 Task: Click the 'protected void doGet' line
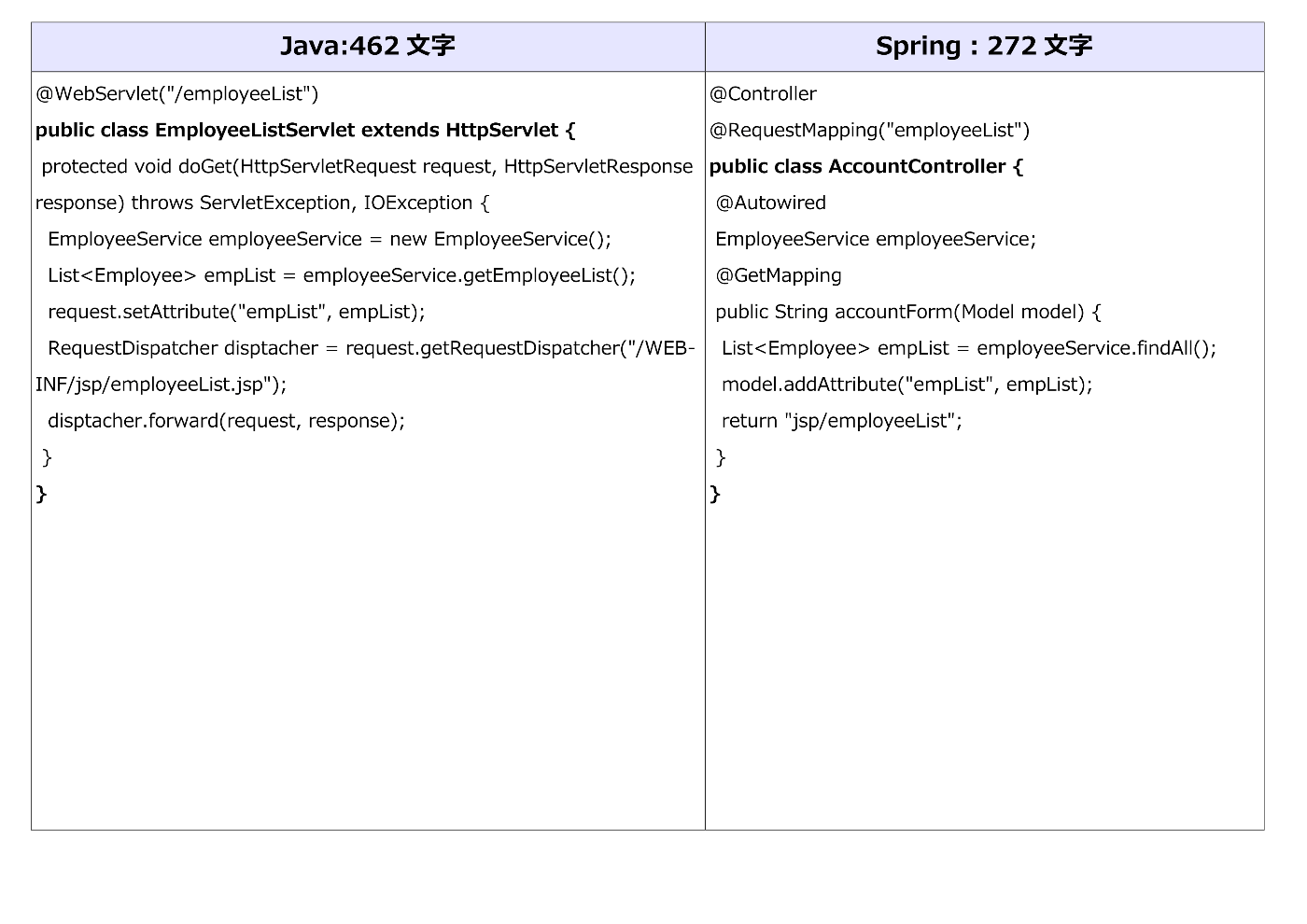[x=367, y=167]
